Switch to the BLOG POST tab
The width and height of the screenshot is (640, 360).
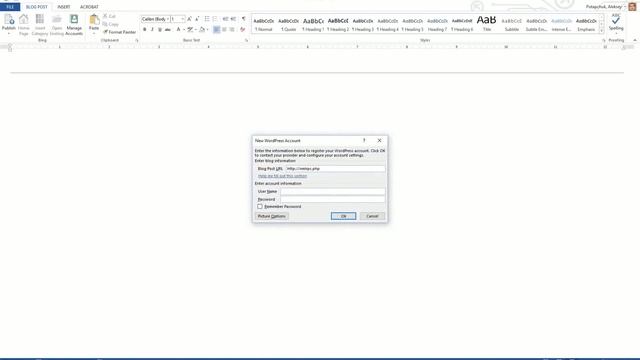(x=37, y=7)
